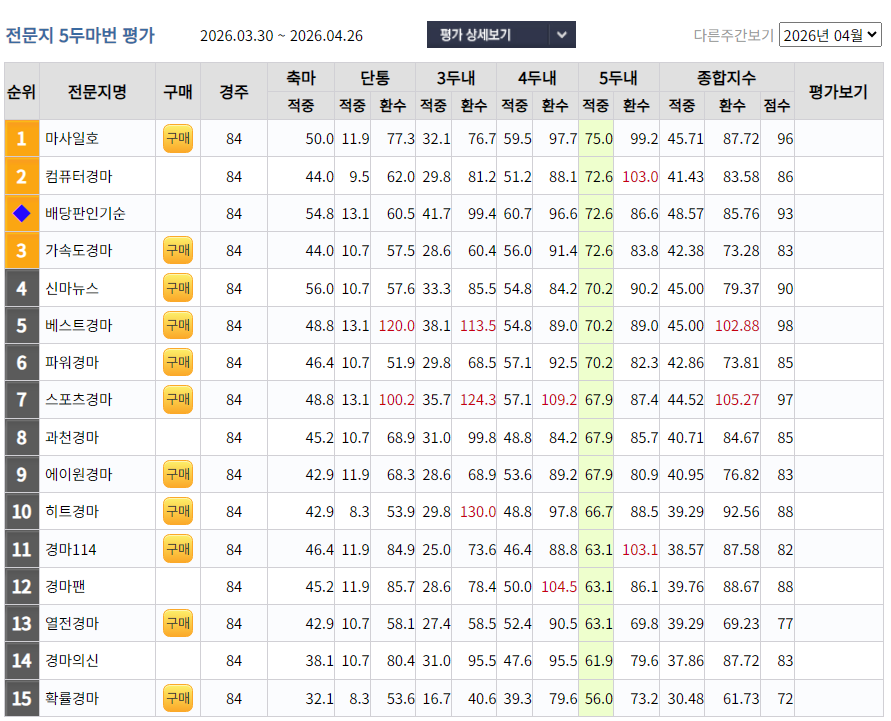This screenshot has width=891, height=721.
Task: Select the rank 5 badge beside 베스트경마
Action: click(21, 325)
